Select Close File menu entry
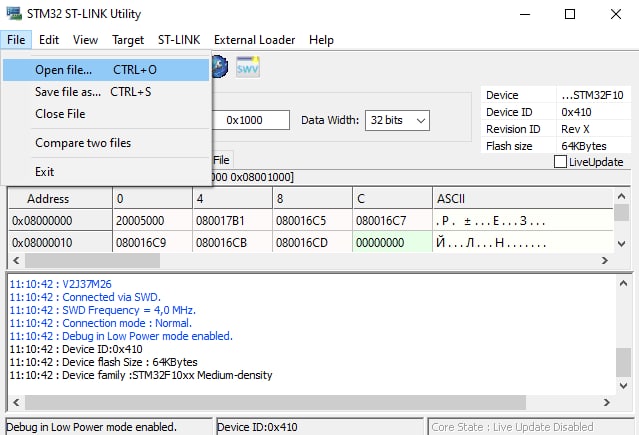This screenshot has height=435, width=639. point(106,114)
